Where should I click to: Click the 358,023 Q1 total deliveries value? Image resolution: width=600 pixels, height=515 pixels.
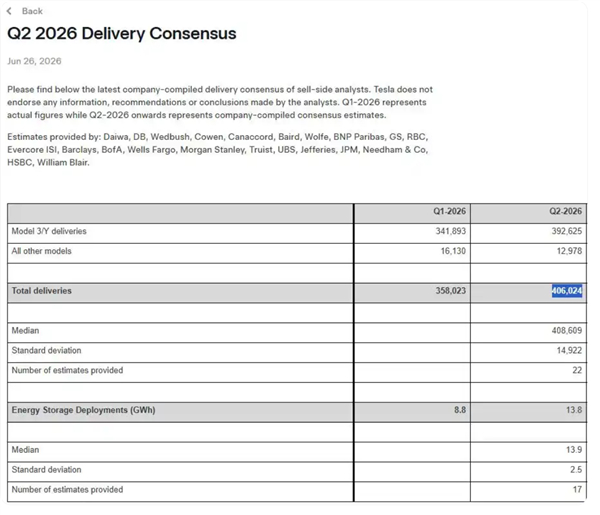click(451, 291)
